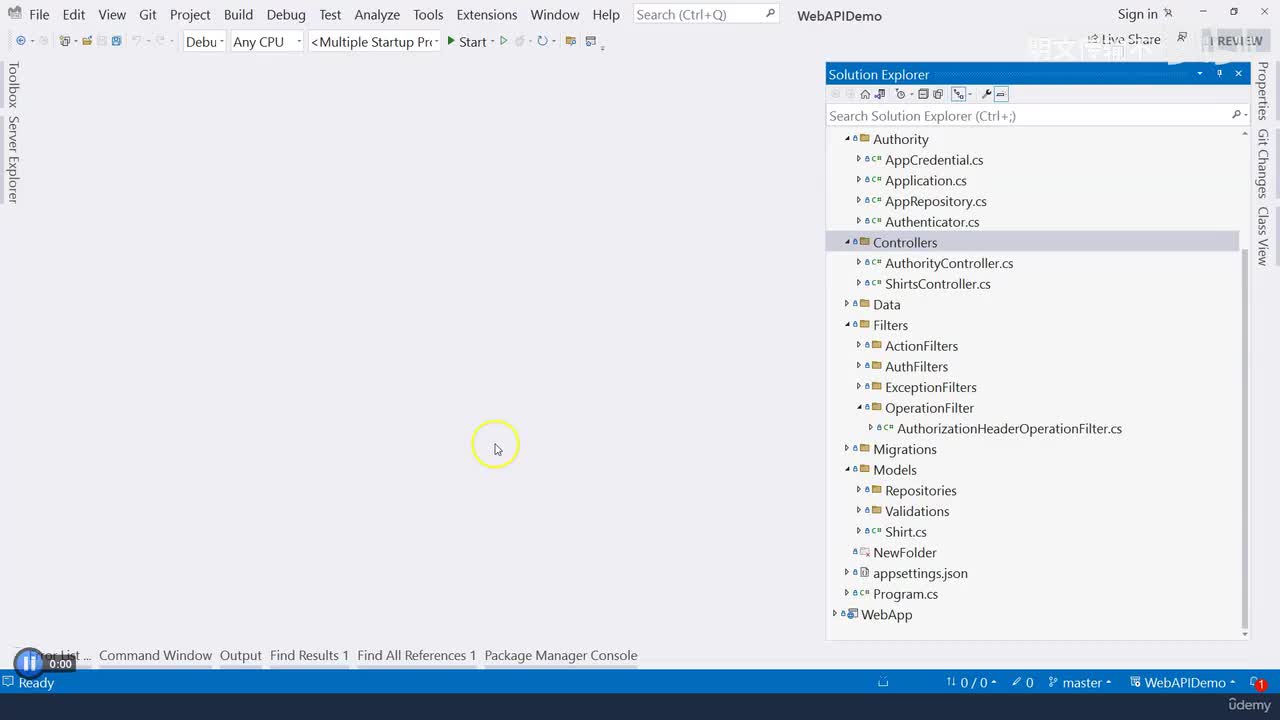Open the Debug configuration dropdown
Image resolution: width=1280 pixels, height=720 pixels.
coord(205,41)
